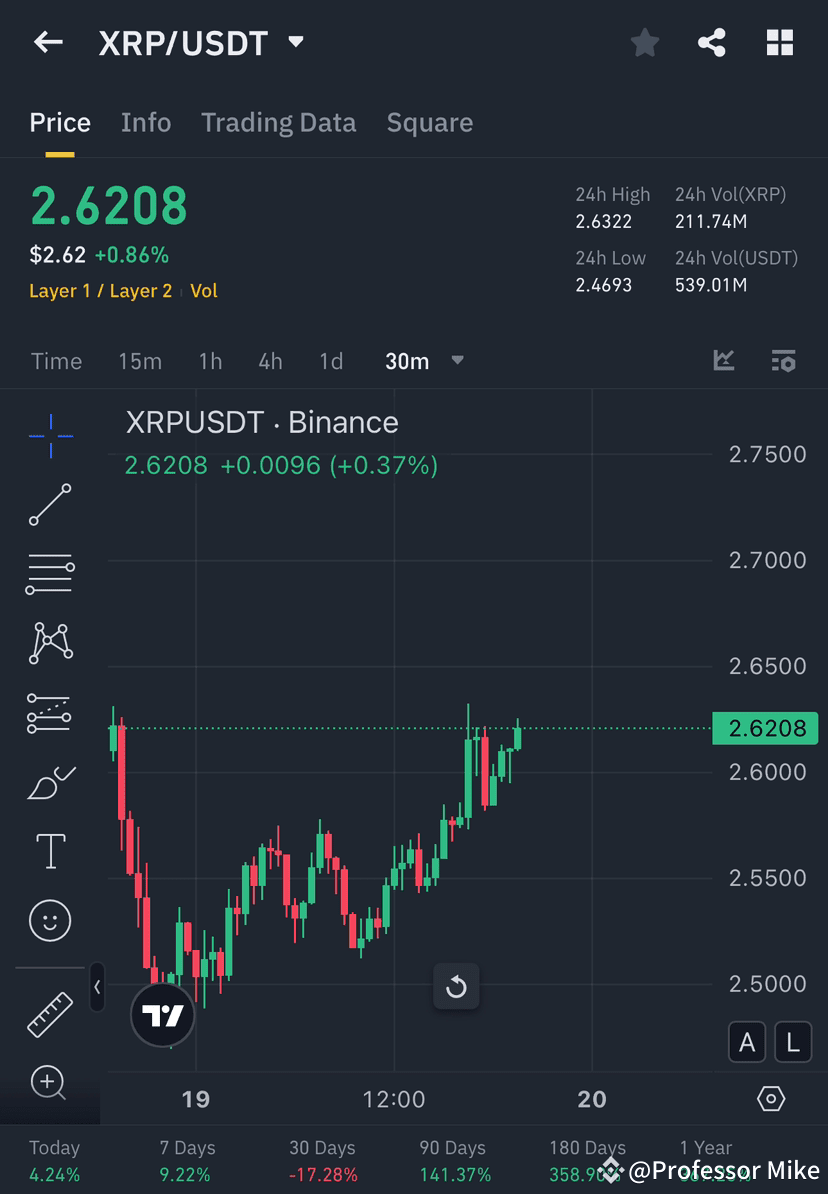Open the horizontal lines drawing tool

click(x=50, y=574)
